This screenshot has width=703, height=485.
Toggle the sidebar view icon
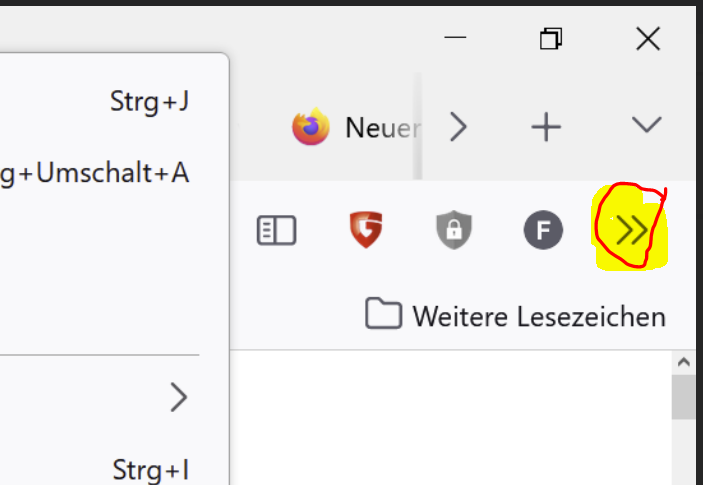coord(277,232)
